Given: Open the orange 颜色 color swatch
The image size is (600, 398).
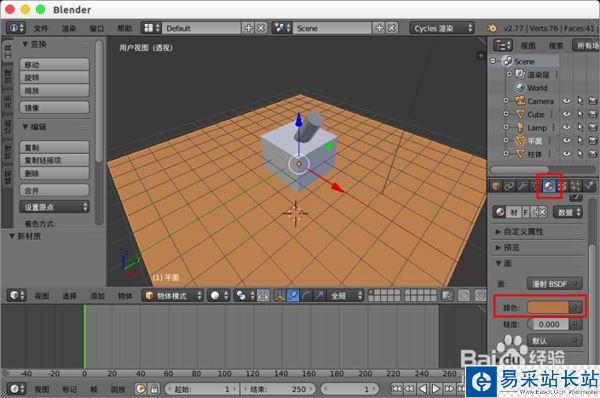Looking at the screenshot, I should point(548,307).
